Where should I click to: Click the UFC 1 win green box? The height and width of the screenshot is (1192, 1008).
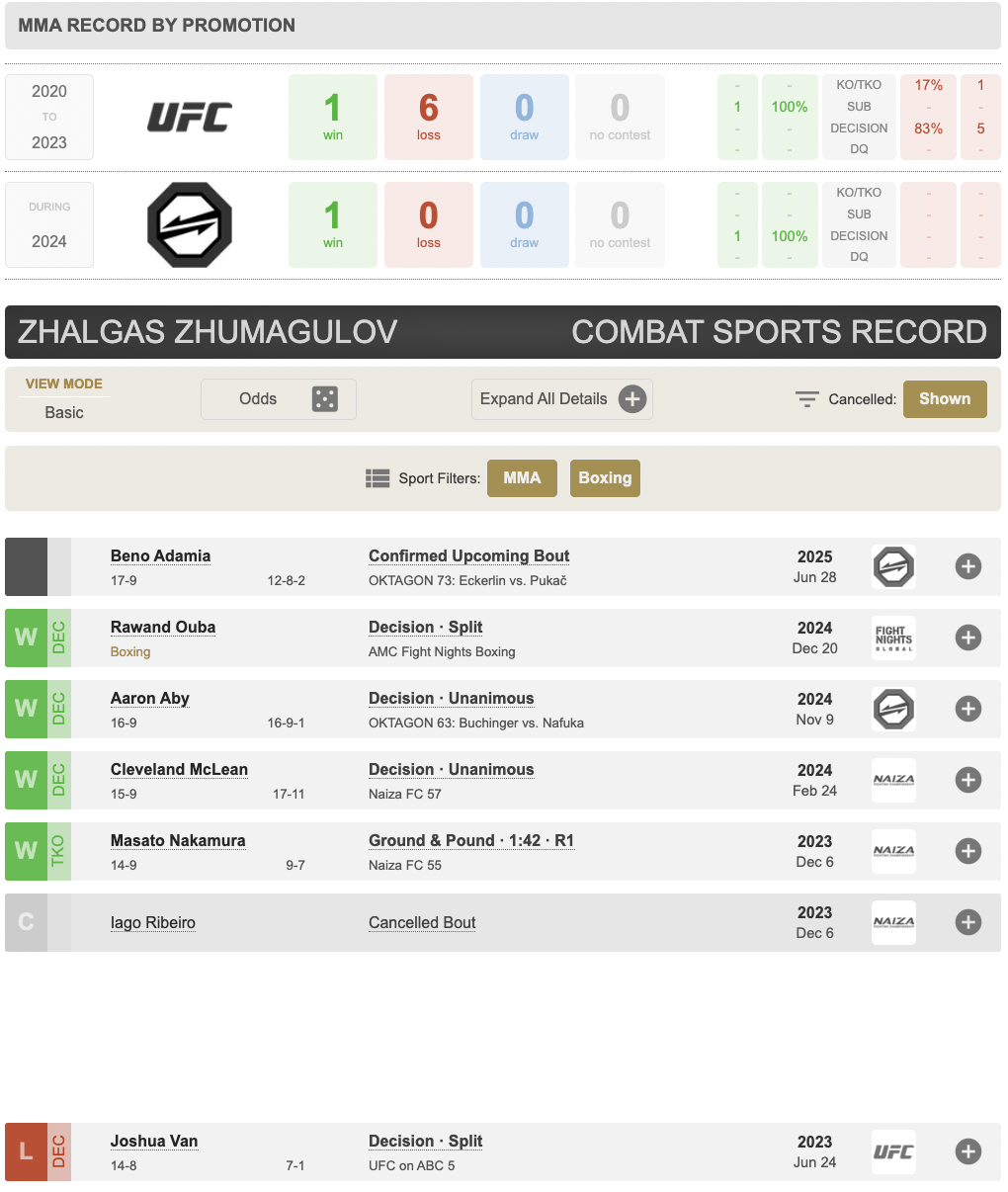point(333,117)
